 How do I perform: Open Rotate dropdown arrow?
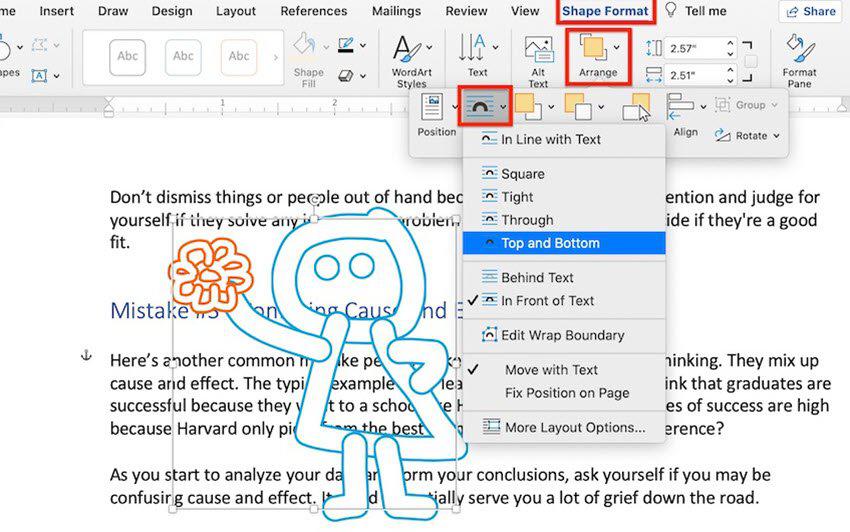pyautogui.click(x=776, y=136)
